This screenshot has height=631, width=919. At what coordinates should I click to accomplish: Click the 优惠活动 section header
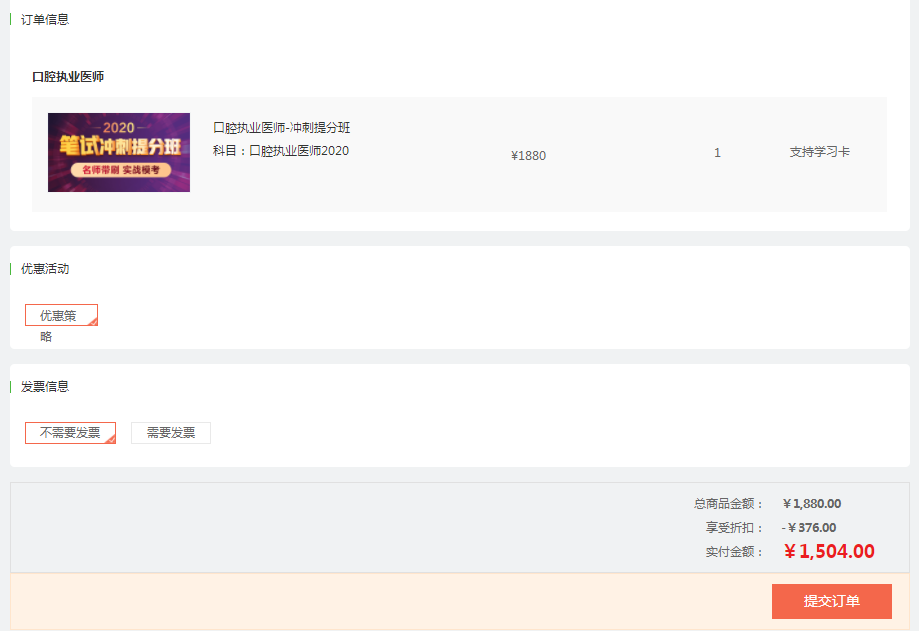[45, 269]
